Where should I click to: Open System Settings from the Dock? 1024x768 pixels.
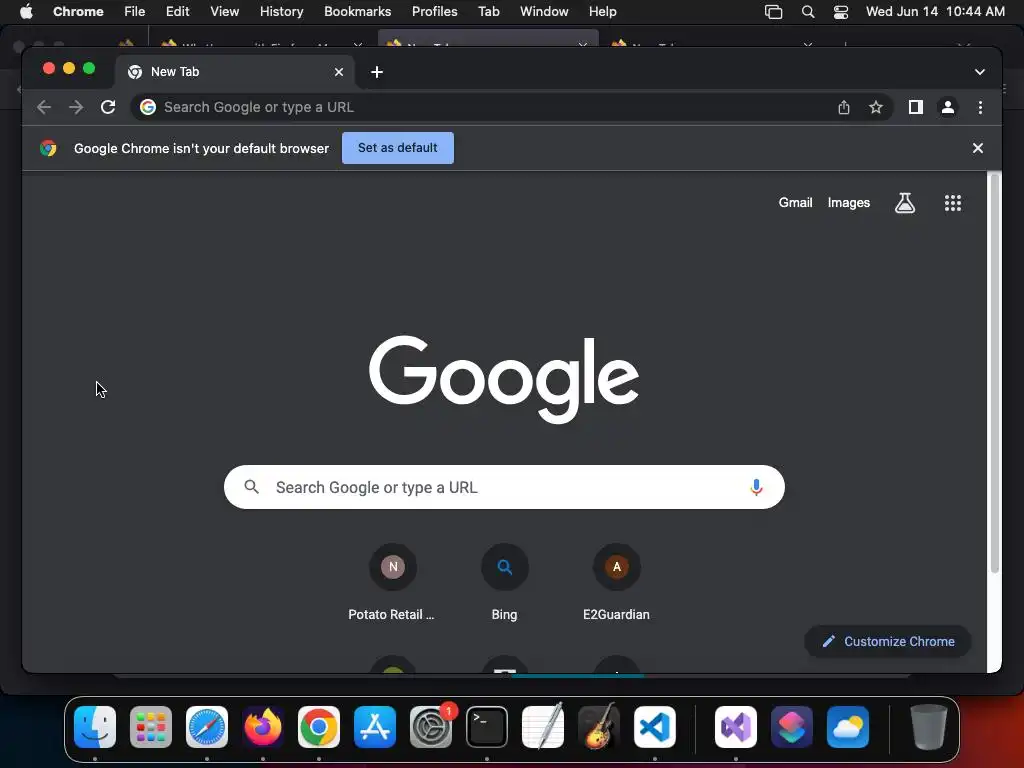pyautogui.click(x=431, y=727)
